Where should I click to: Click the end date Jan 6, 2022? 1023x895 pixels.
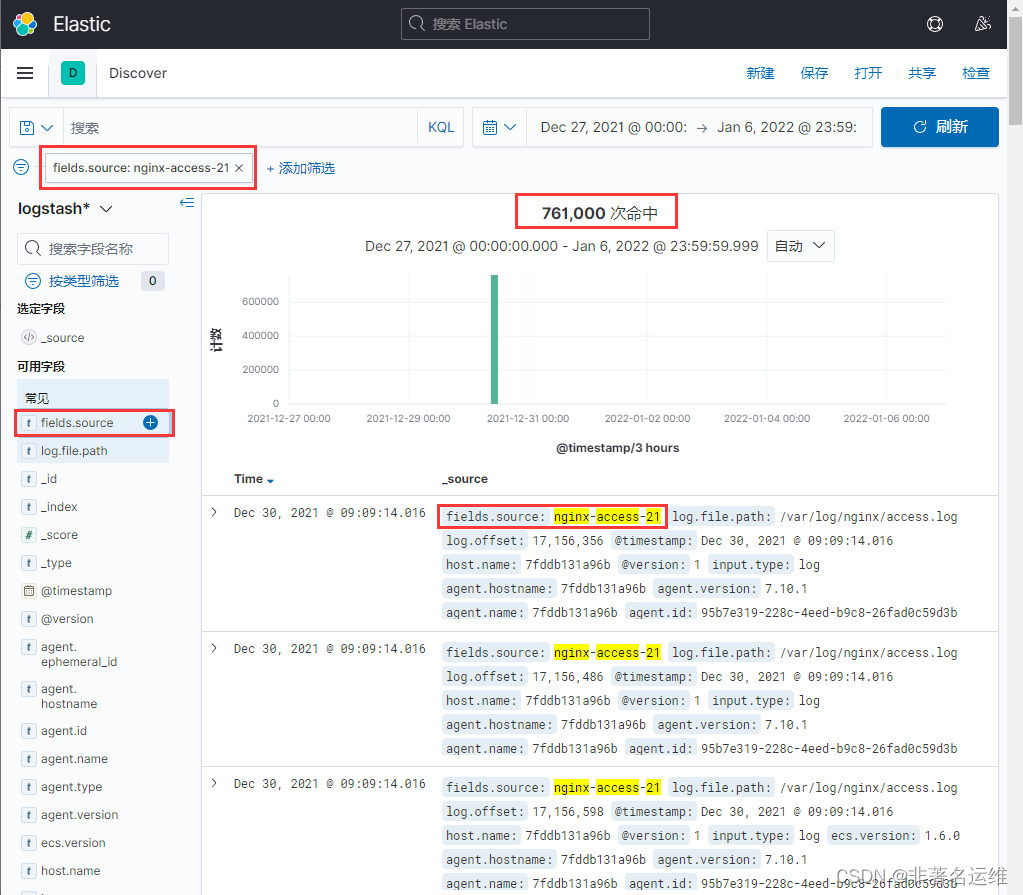787,127
